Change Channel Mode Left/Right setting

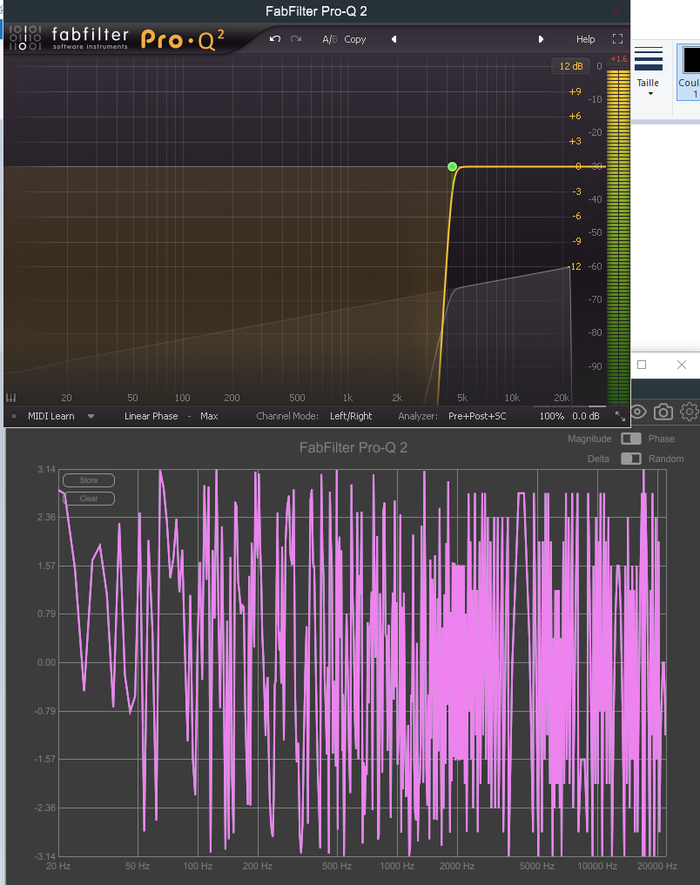click(x=351, y=416)
